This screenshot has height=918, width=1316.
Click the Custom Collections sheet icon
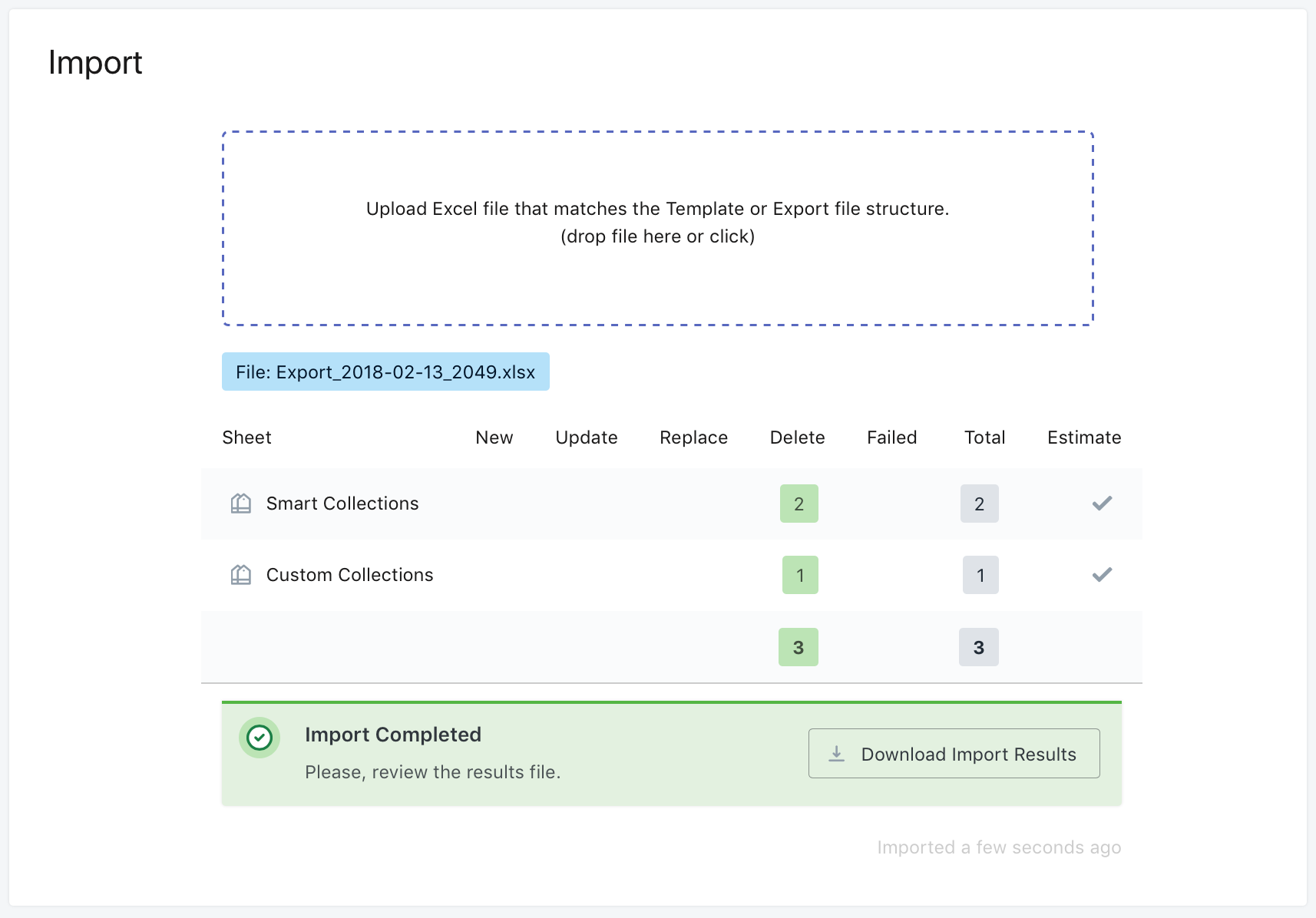pos(241,575)
